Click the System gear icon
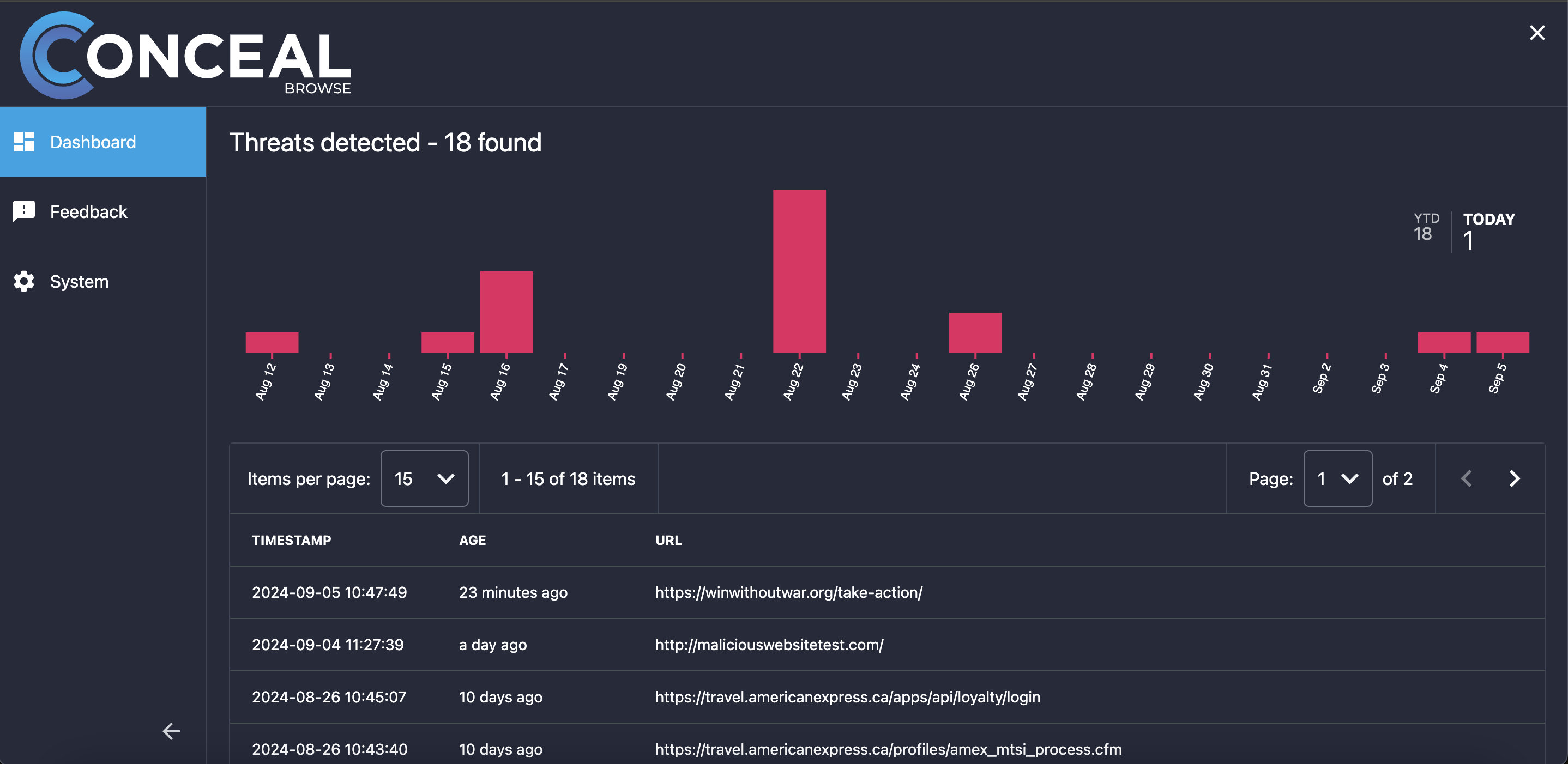The width and height of the screenshot is (1568, 764). pyautogui.click(x=24, y=281)
